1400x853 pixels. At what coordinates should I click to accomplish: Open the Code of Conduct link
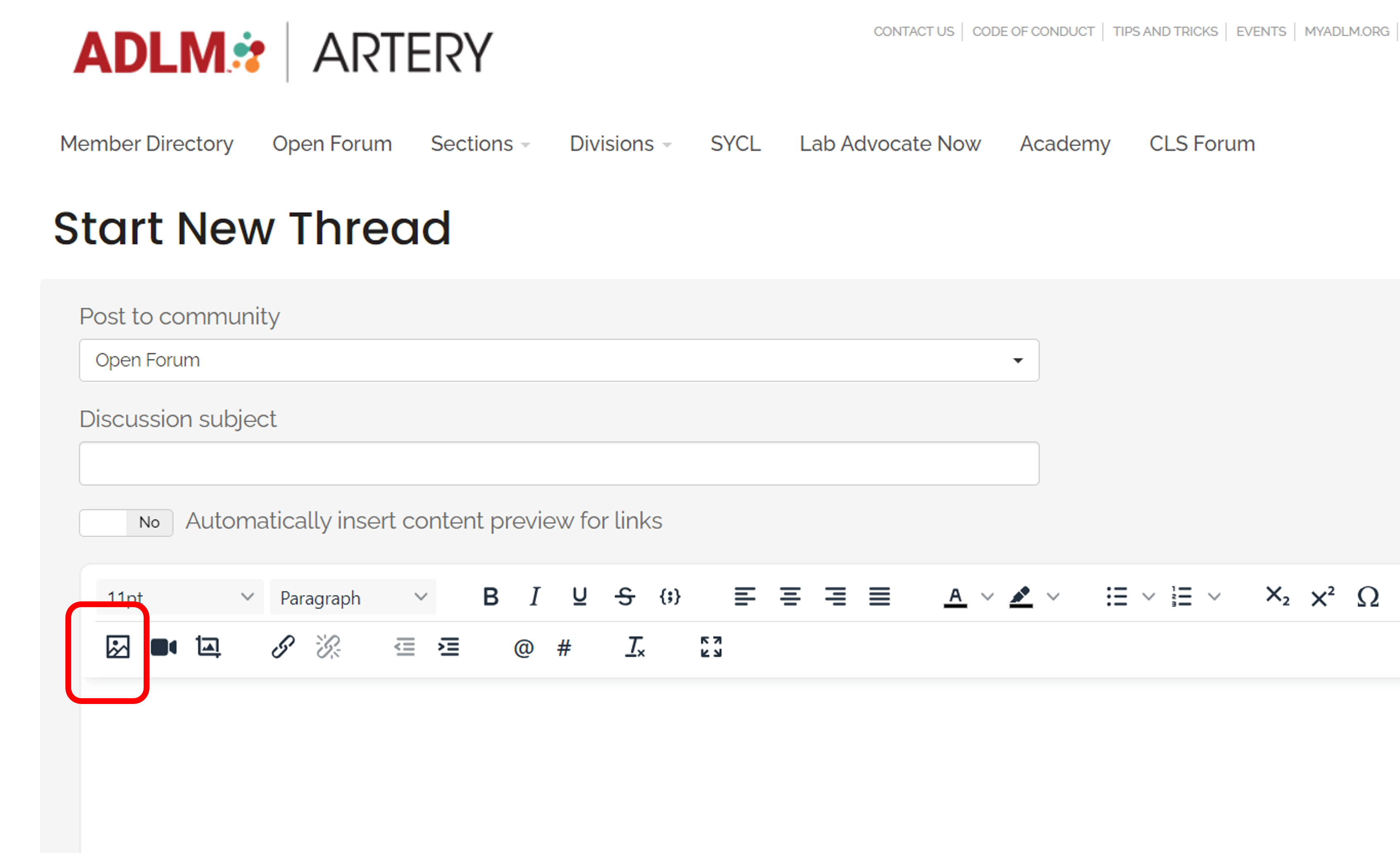pyautogui.click(x=1033, y=31)
